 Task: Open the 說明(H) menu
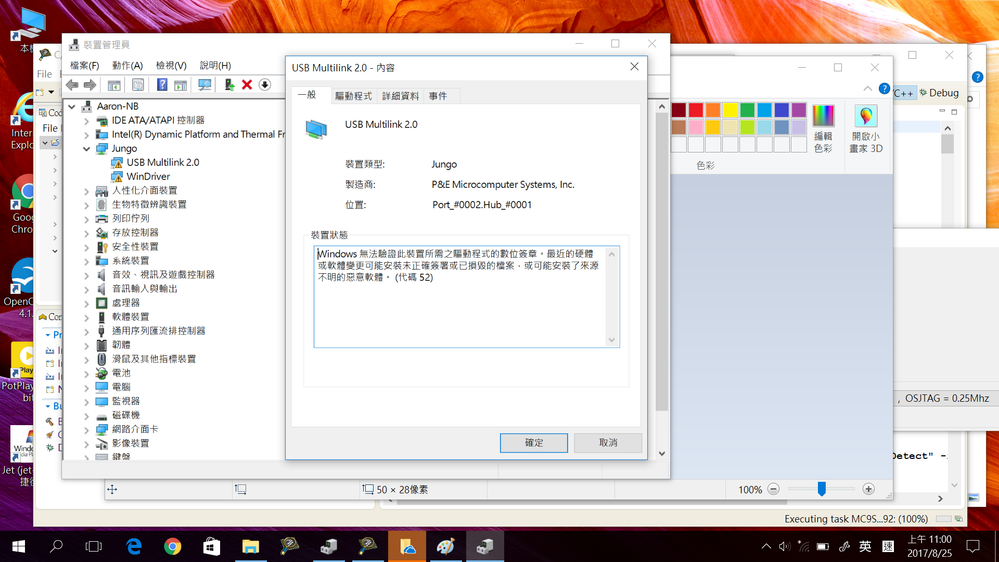point(215,65)
